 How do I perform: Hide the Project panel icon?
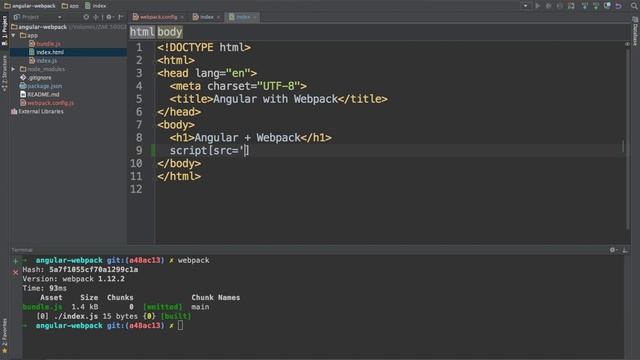tap(121, 17)
